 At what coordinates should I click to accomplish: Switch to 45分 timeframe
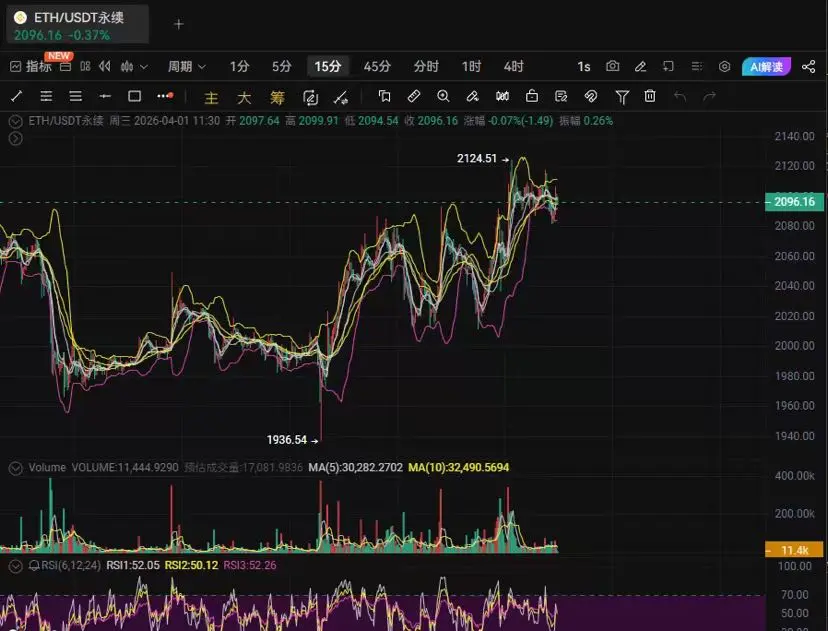tap(377, 67)
